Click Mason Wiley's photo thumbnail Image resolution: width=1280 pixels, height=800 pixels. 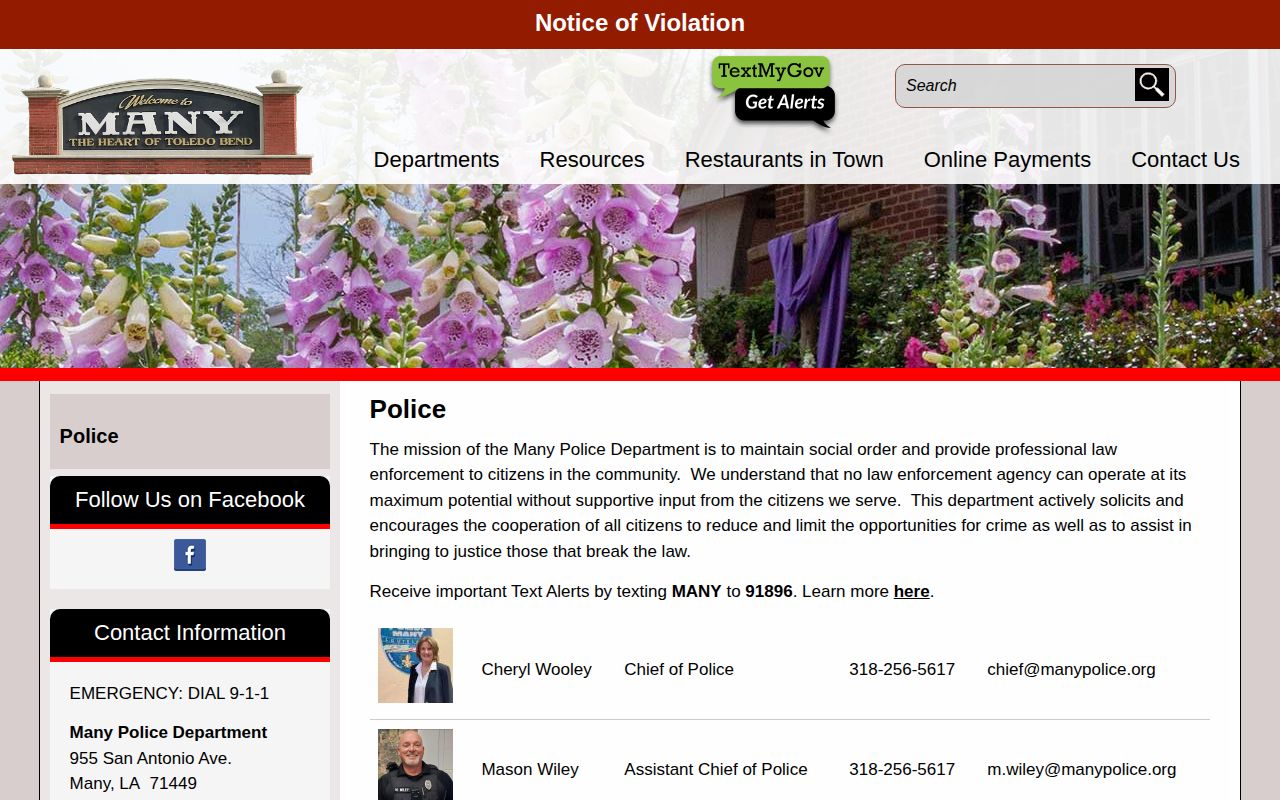415,765
